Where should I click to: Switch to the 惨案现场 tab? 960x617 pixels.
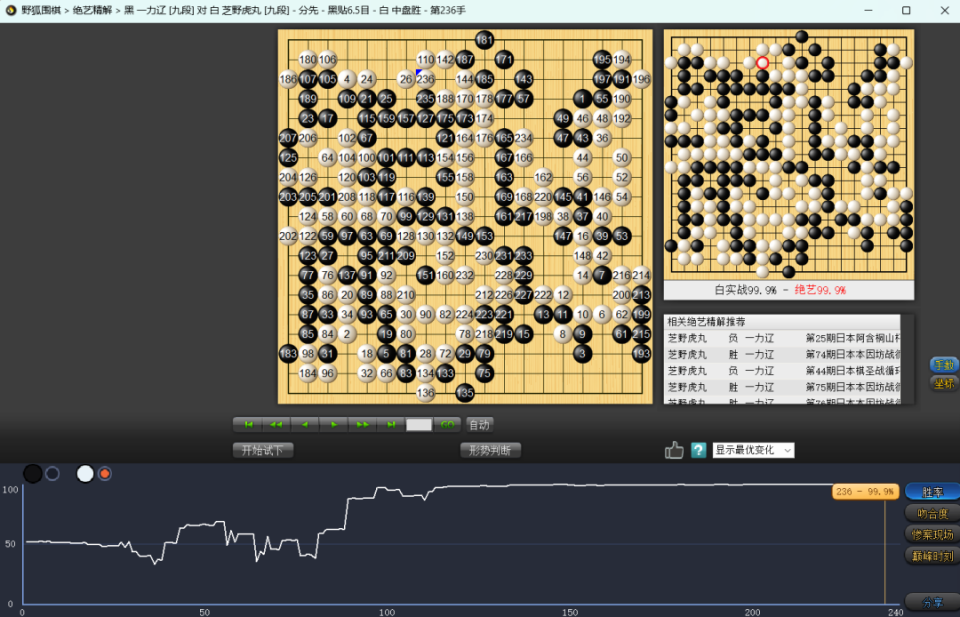(932, 535)
